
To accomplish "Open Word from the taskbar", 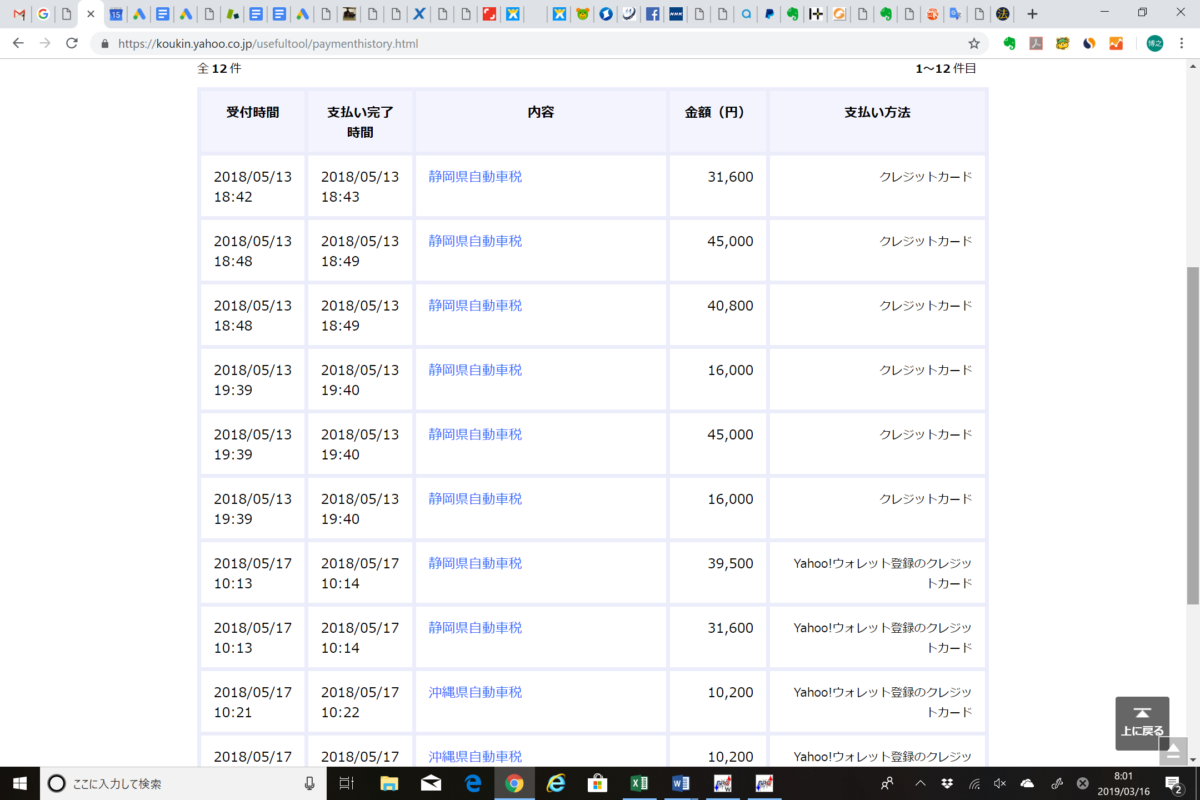I will click(x=681, y=783).
